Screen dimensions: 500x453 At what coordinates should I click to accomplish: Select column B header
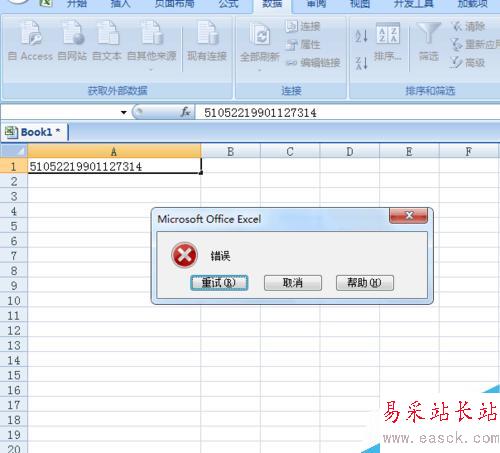click(230, 152)
